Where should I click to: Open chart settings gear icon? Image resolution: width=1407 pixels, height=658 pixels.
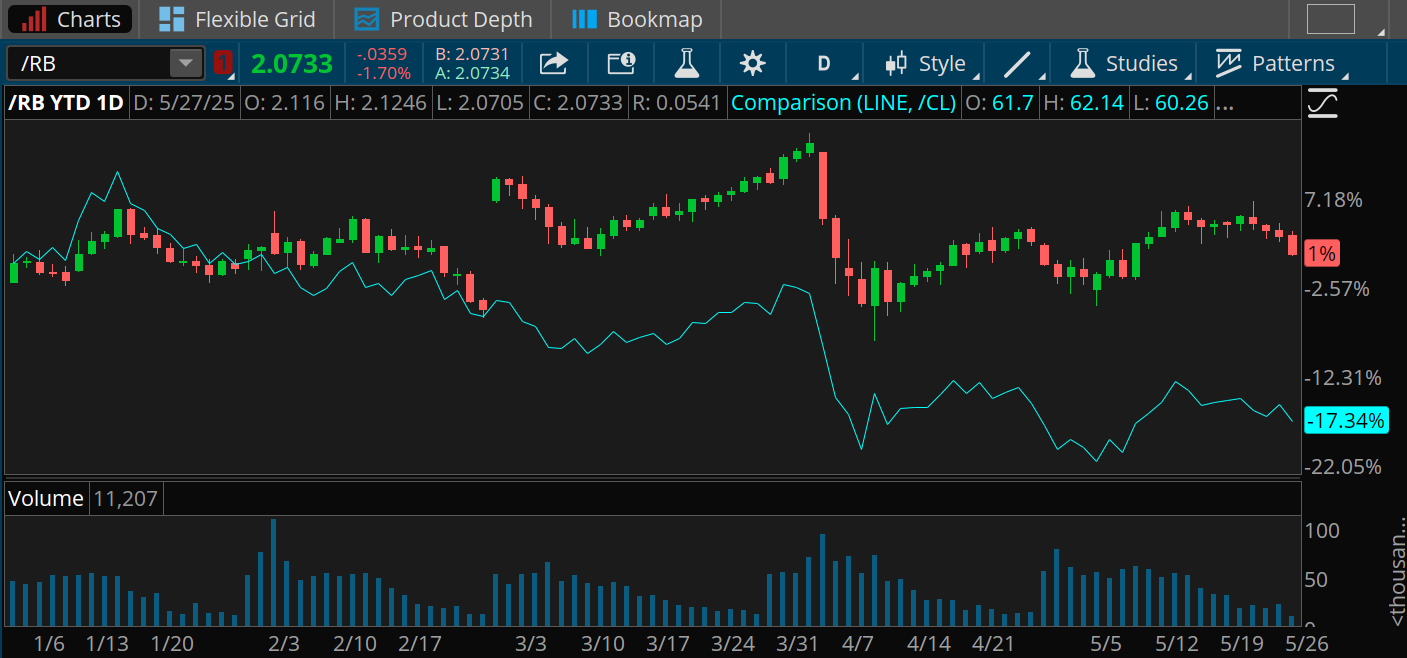click(752, 64)
